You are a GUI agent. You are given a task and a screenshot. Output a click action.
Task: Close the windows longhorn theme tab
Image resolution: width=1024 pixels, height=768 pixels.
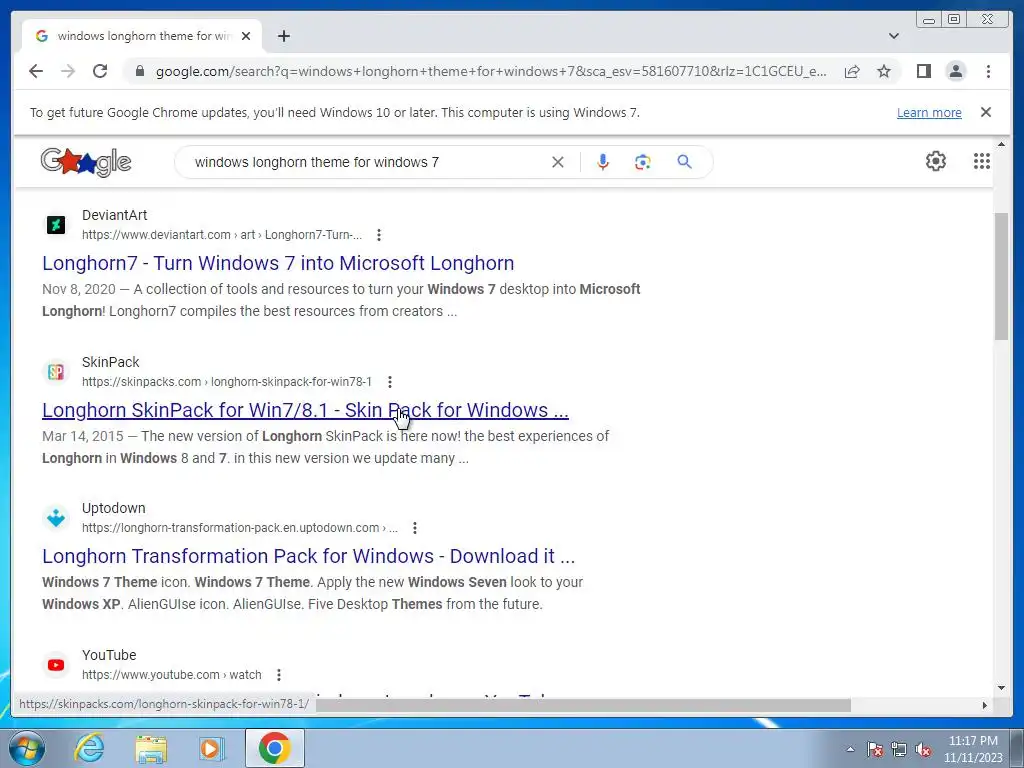246,36
